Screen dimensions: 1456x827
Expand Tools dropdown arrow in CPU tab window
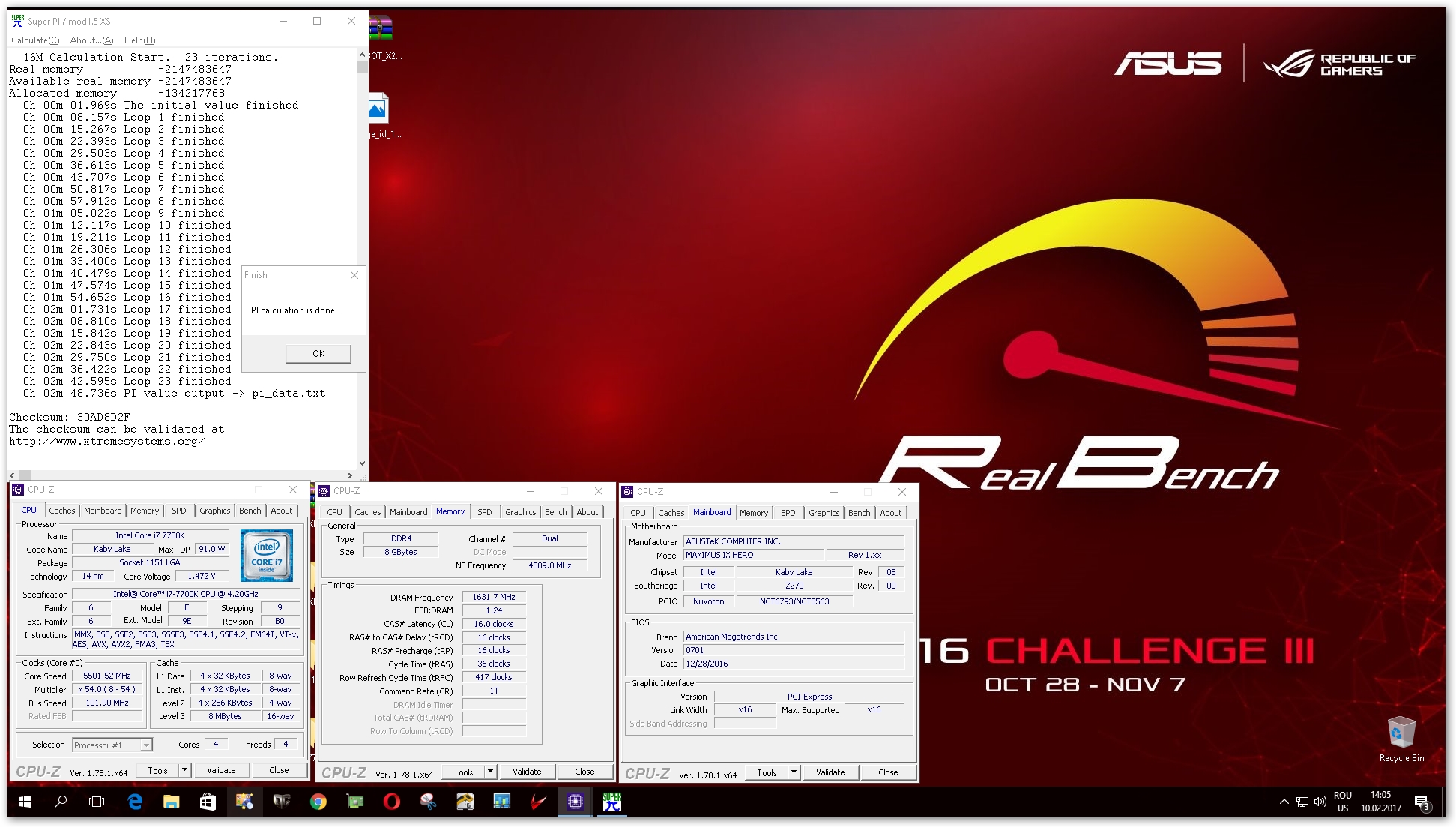[x=185, y=770]
